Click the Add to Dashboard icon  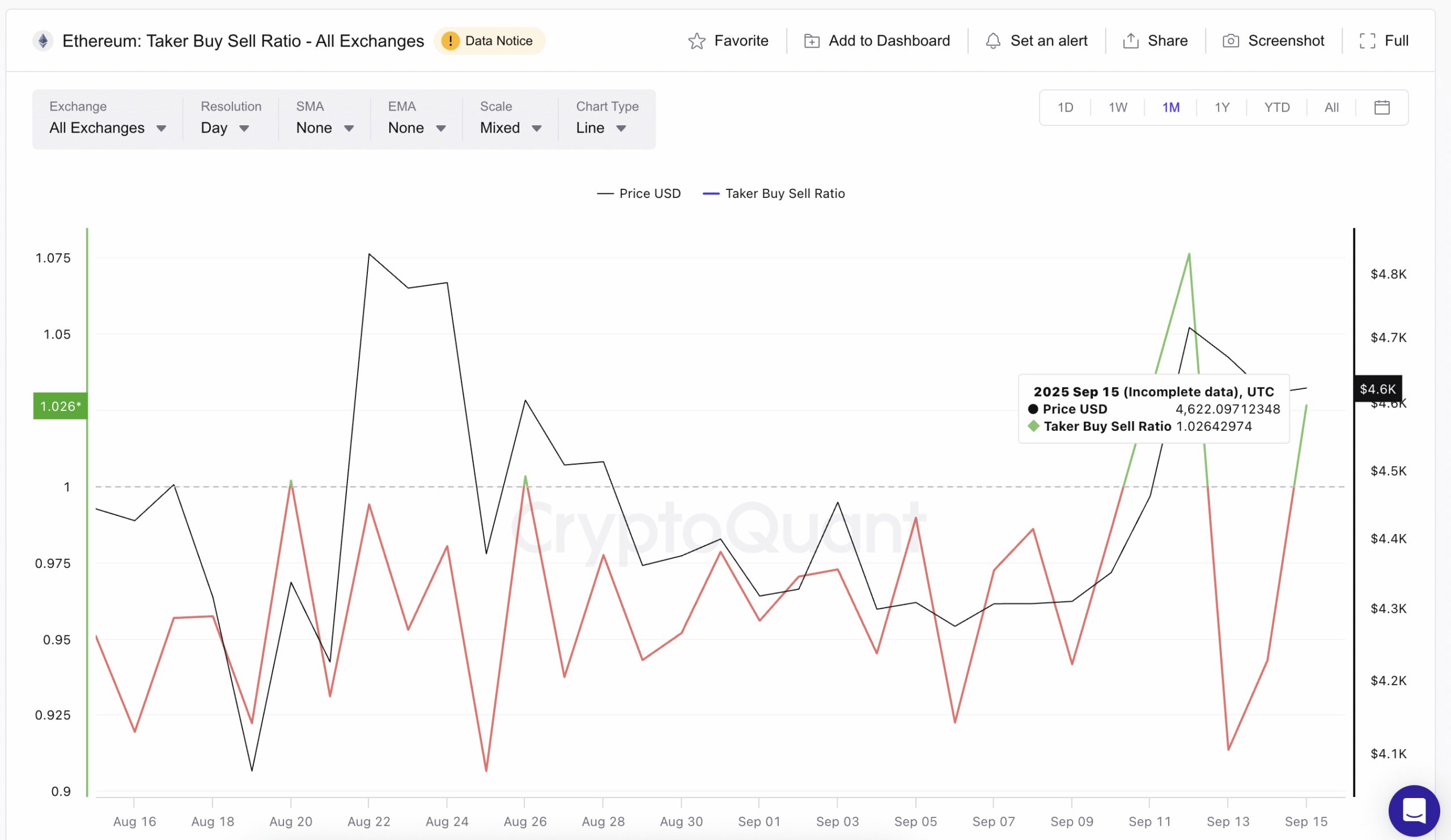[812, 40]
